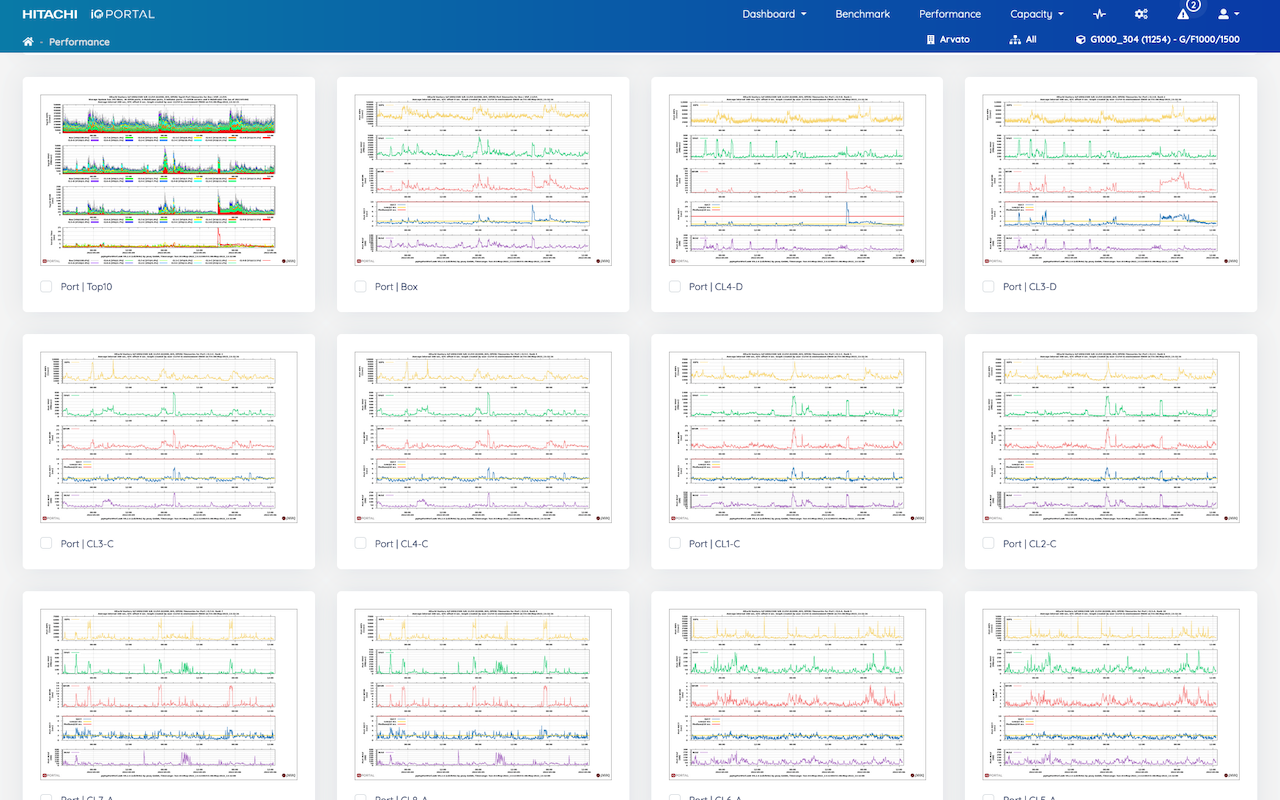Switch to the Benchmark section
Viewport: 1280px width, 800px height.
click(862, 14)
